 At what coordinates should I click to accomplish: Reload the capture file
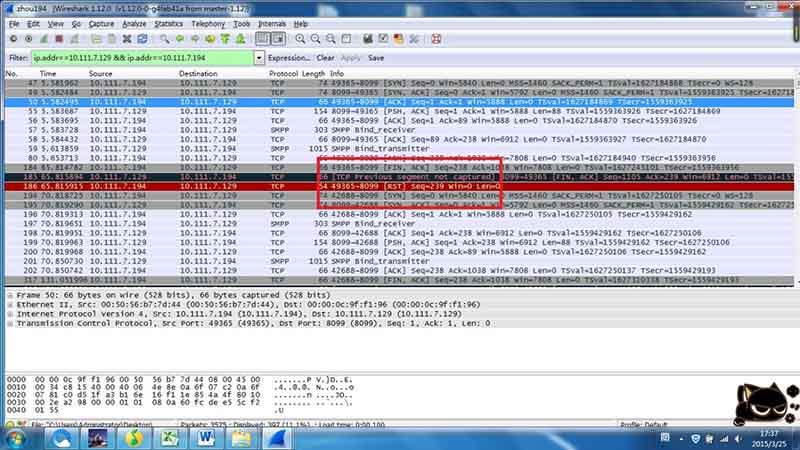pyautogui.click(x=142, y=39)
